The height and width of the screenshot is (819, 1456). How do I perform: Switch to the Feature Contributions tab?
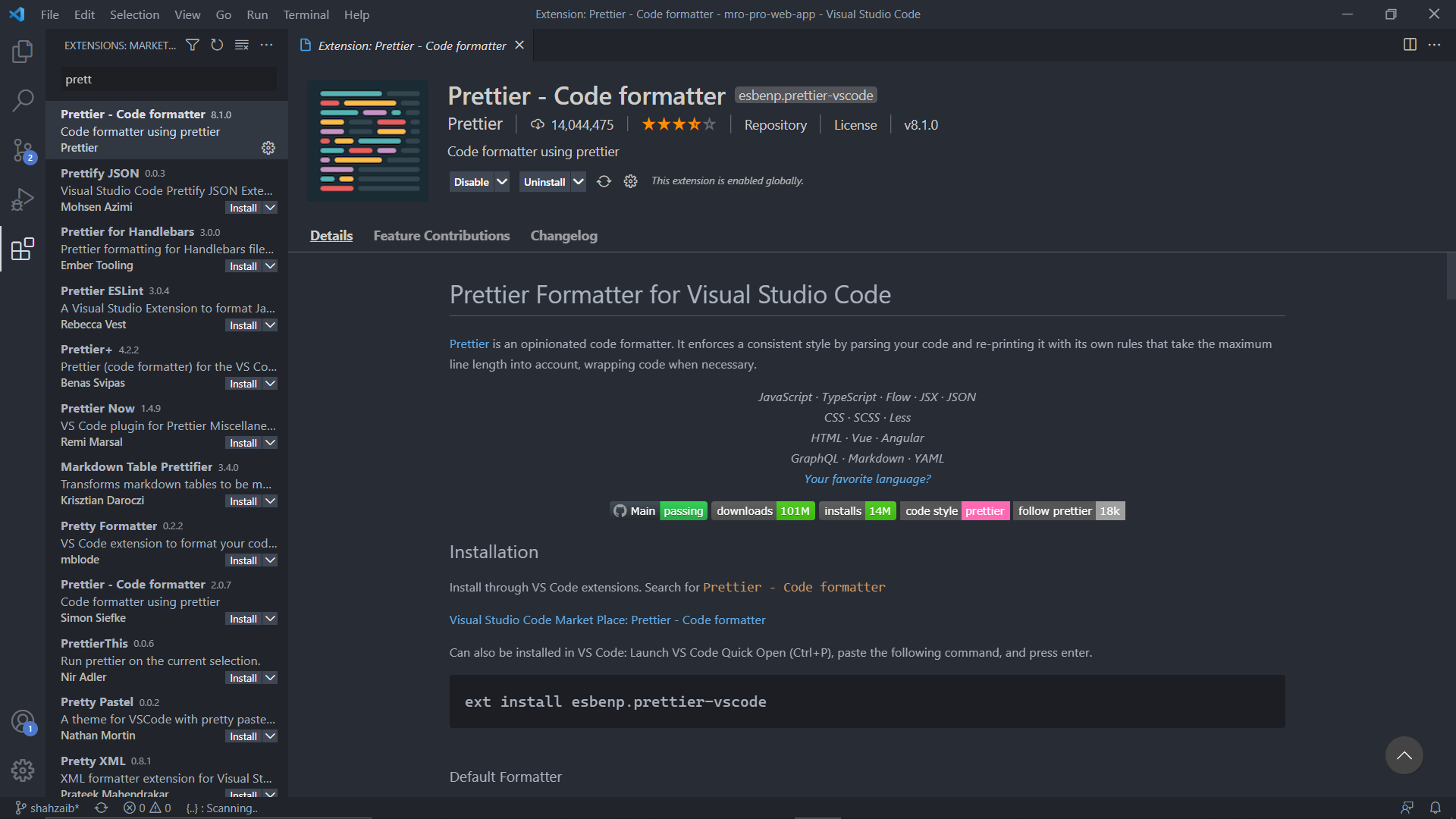tap(441, 236)
